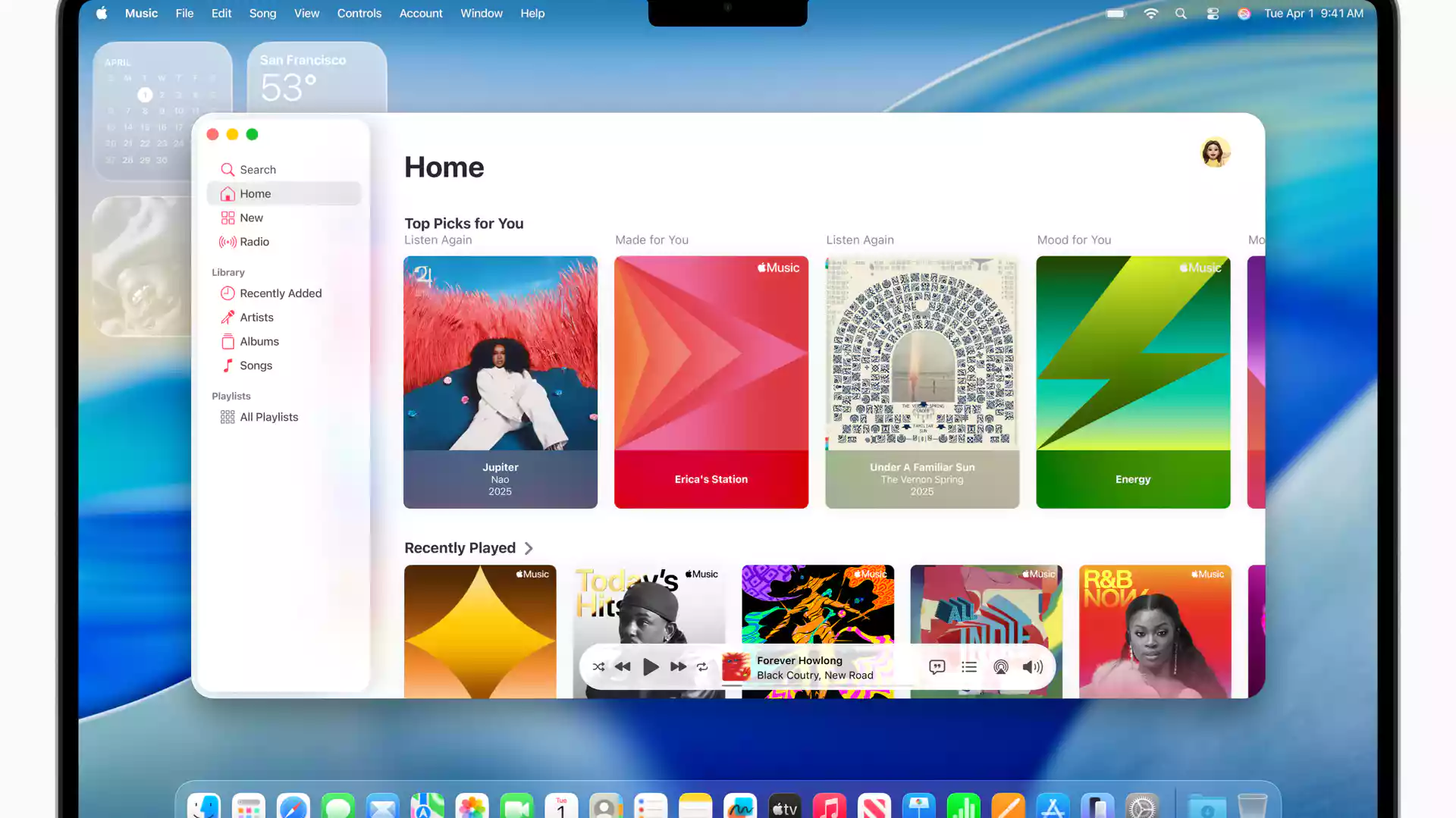Open Control Center from the menu bar
This screenshot has height=818, width=1456.
tap(1213, 13)
